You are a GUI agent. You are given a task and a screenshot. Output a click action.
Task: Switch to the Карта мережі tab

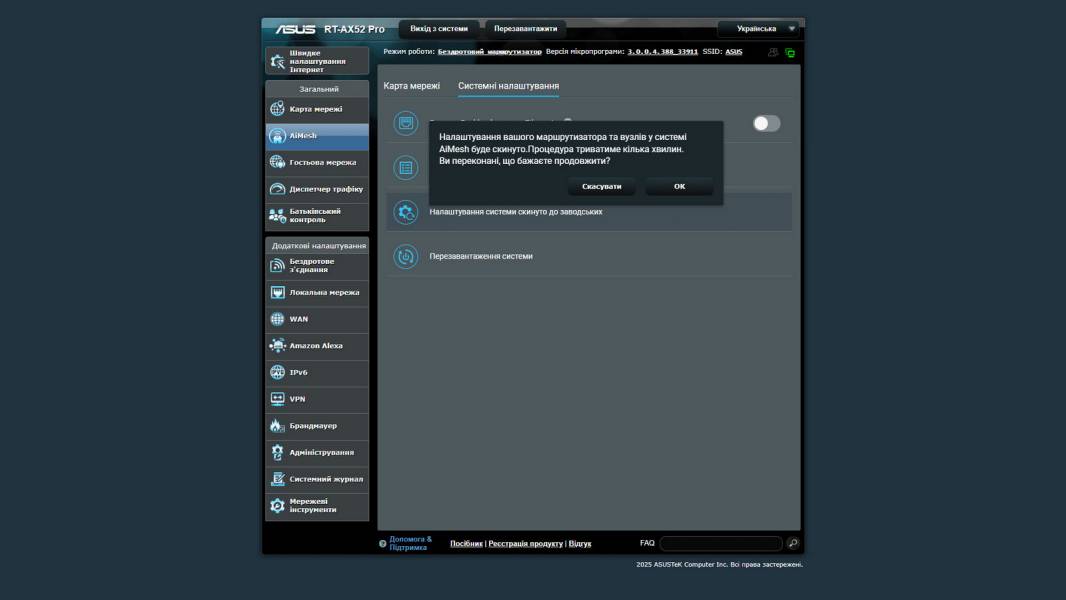coord(411,86)
